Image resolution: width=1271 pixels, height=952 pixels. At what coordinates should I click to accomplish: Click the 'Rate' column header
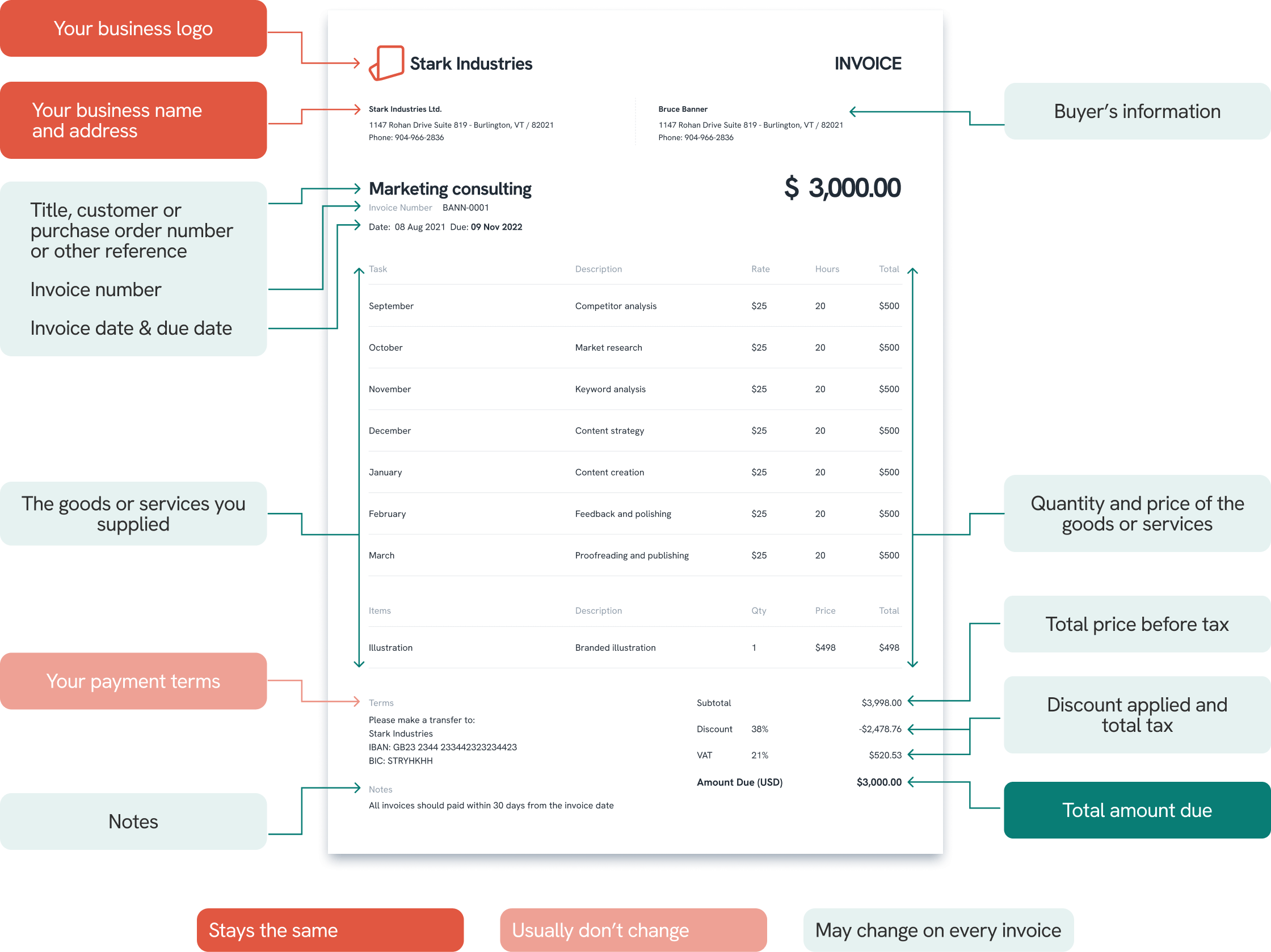pos(760,269)
